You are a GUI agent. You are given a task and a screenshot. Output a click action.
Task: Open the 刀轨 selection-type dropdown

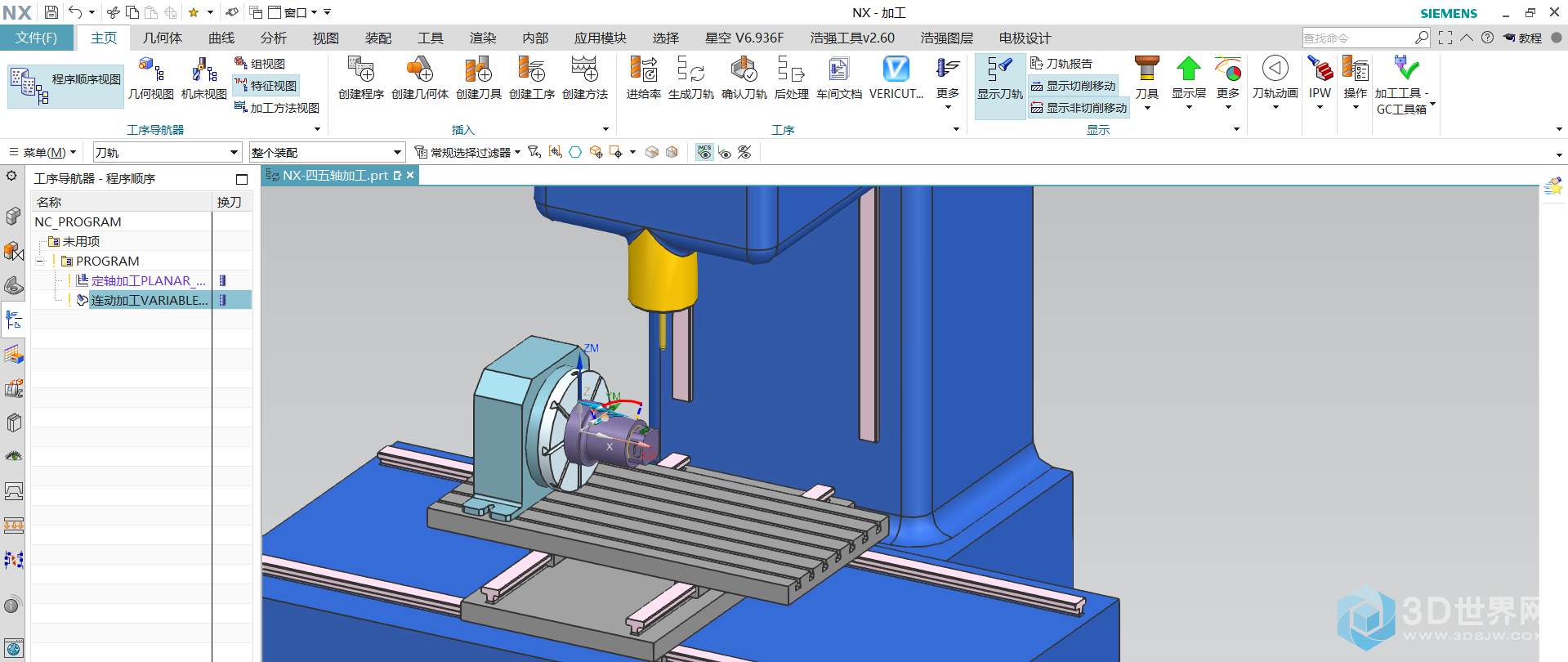pyautogui.click(x=168, y=153)
